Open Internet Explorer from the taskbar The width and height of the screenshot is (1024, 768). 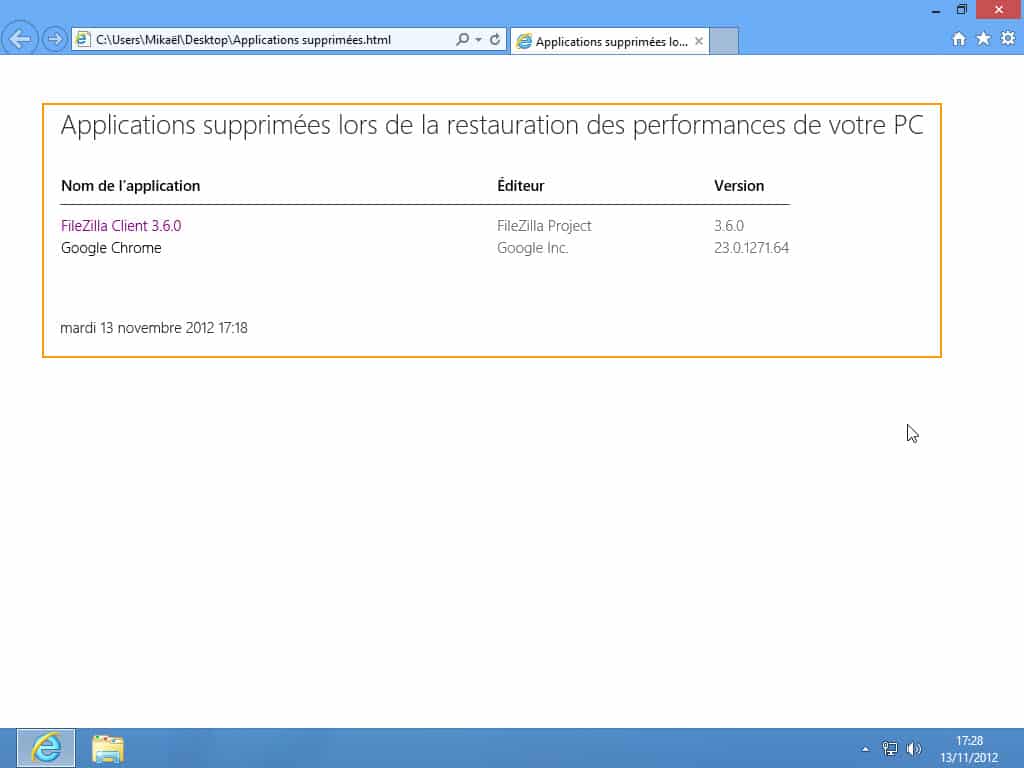coord(46,748)
